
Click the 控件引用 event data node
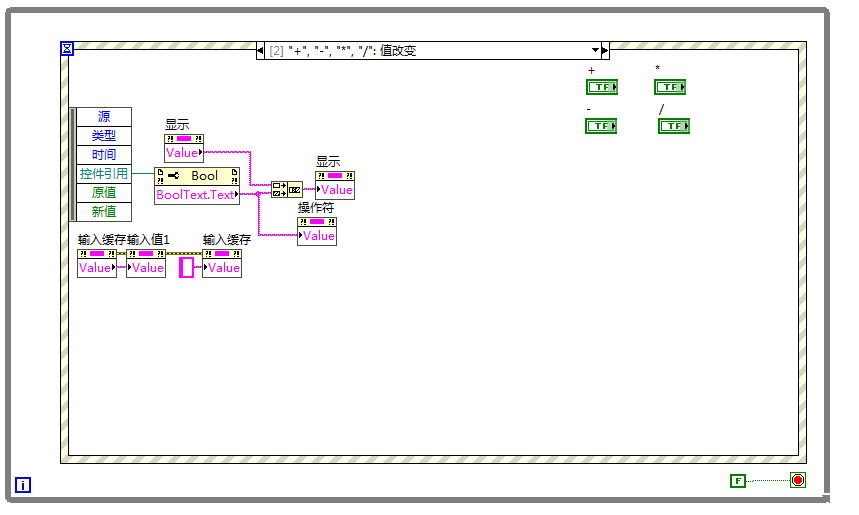click(x=104, y=174)
